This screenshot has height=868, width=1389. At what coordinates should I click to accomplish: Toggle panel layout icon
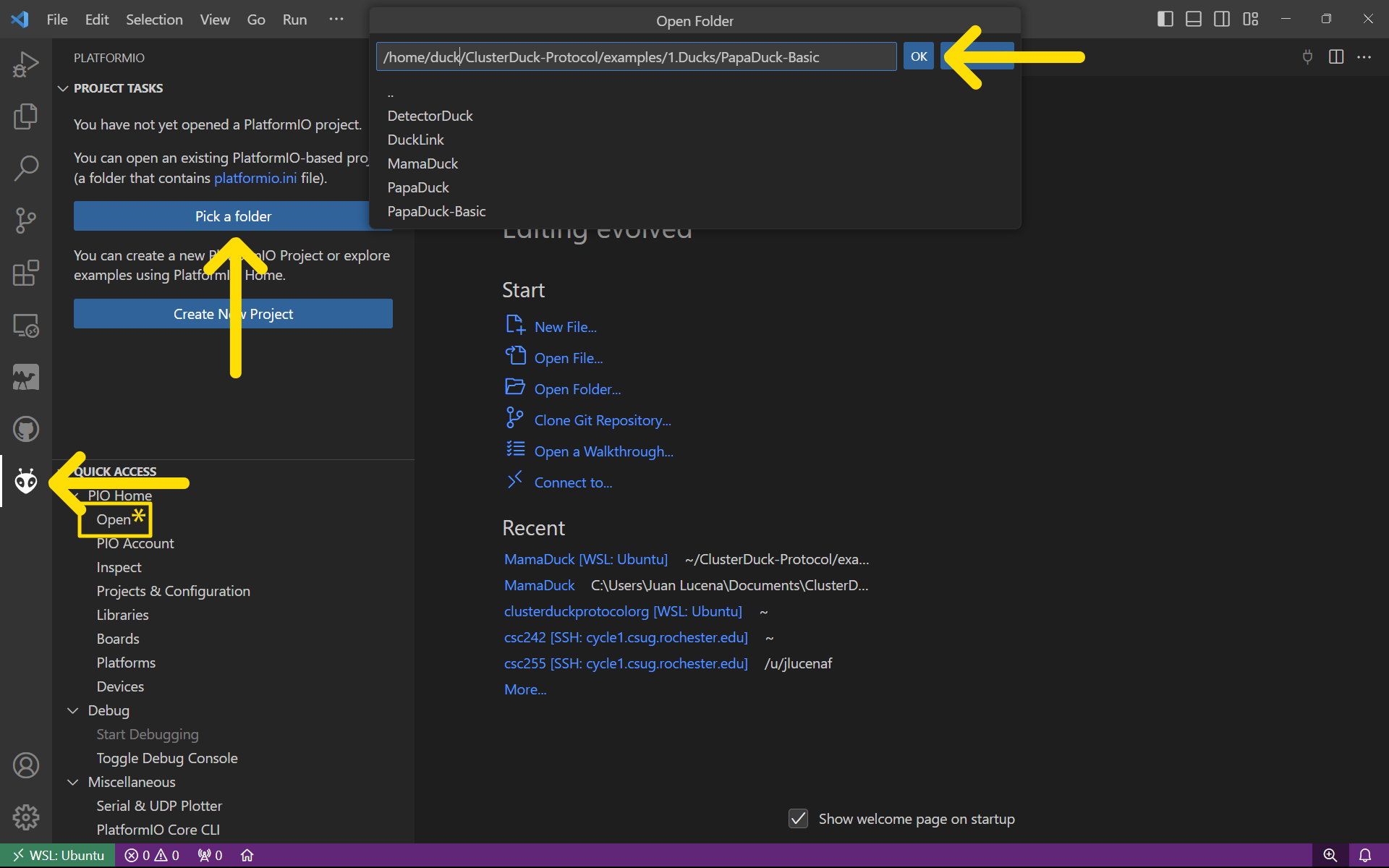point(1194,20)
